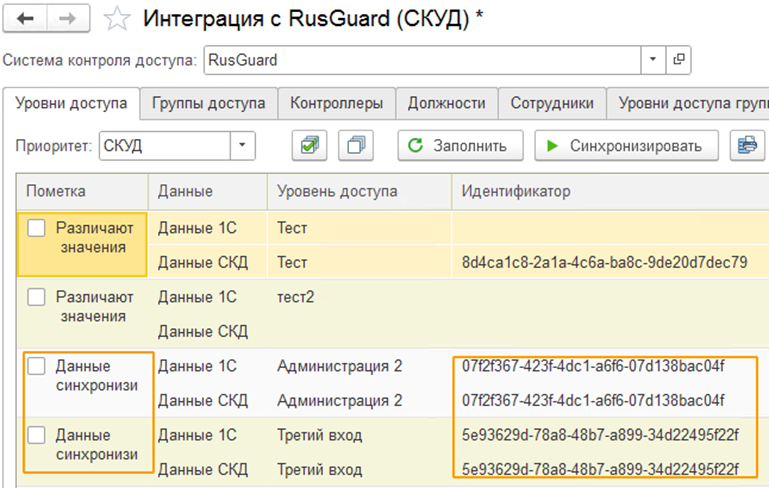Select the Должности tab

tap(446, 103)
